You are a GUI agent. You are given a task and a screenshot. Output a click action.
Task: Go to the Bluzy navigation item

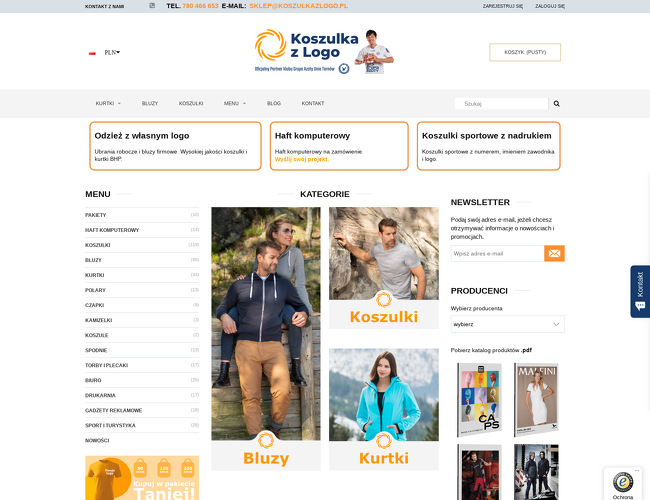tap(150, 104)
